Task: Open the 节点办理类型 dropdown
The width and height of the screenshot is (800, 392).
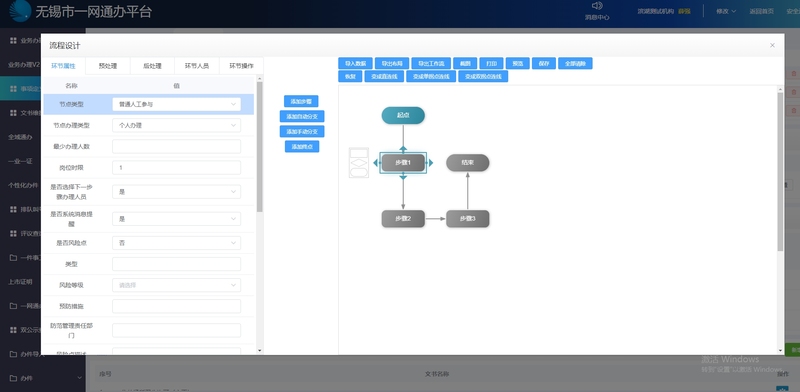Action: tap(177, 125)
